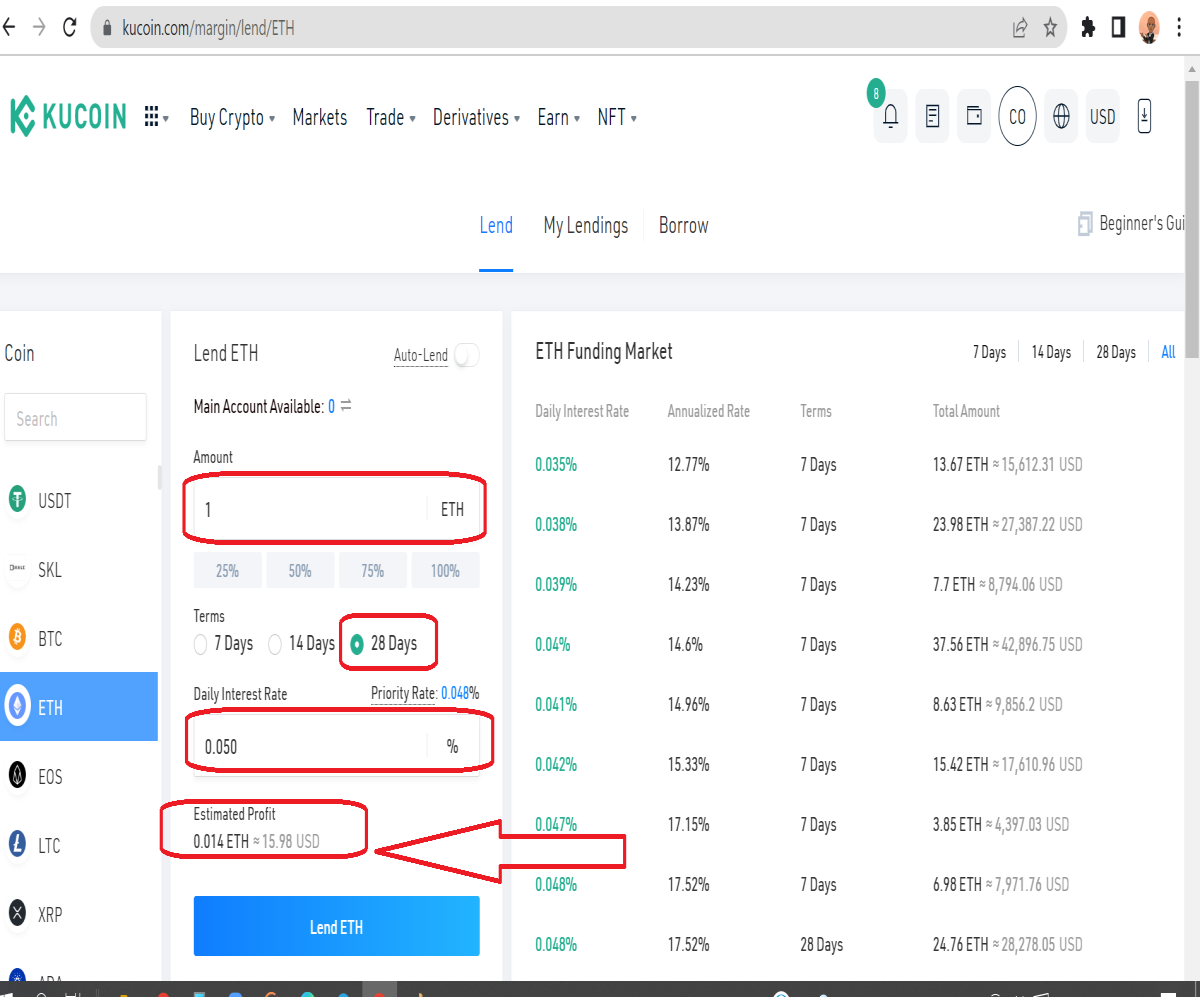Click the coin Search box
This screenshot has height=997, width=1200.
pyautogui.click(x=76, y=417)
